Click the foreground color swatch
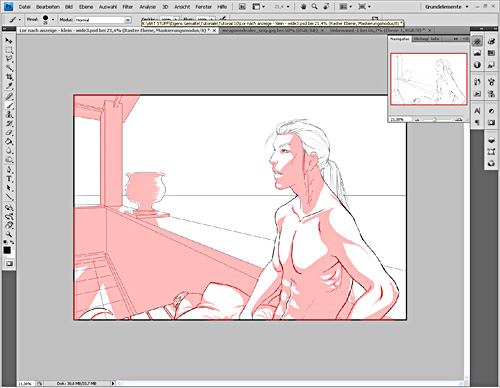This screenshot has height=388, width=500. (7, 250)
